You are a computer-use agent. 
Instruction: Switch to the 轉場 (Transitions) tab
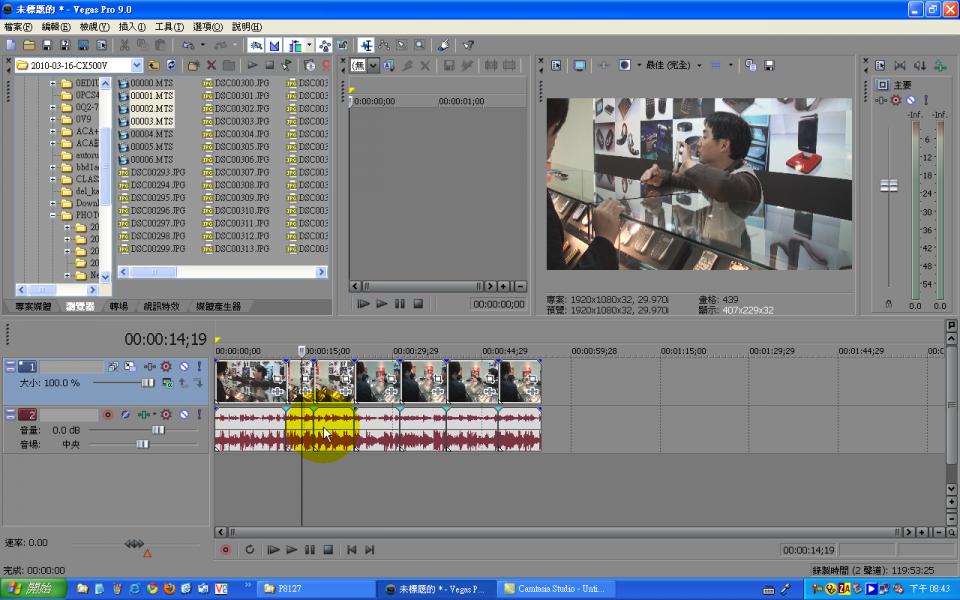pos(119,306)
